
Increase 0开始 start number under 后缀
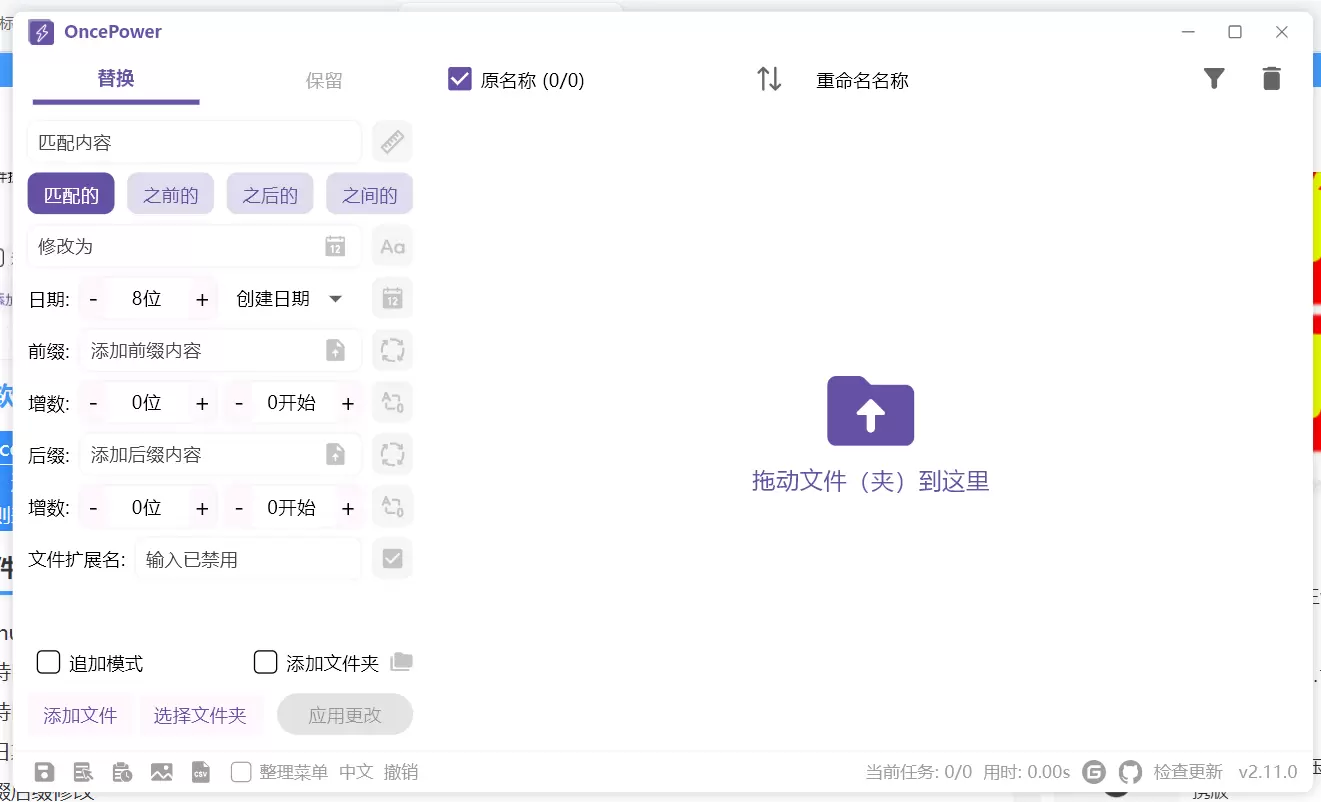tap(348, 507)
